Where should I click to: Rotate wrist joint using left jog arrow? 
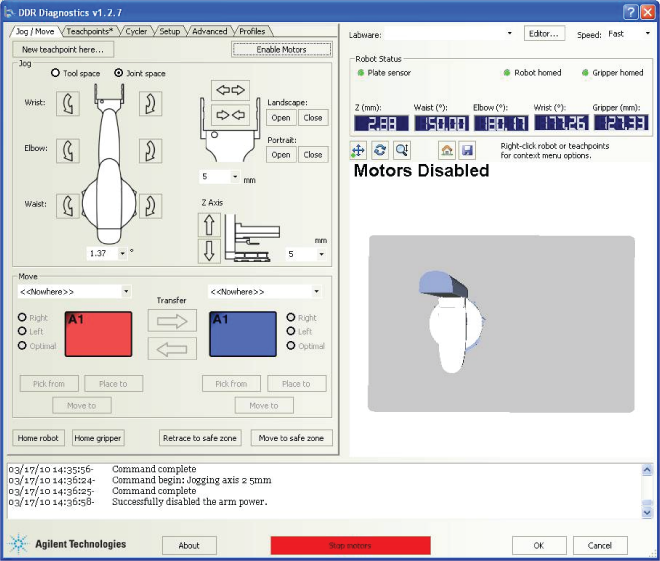coord(68,104)
